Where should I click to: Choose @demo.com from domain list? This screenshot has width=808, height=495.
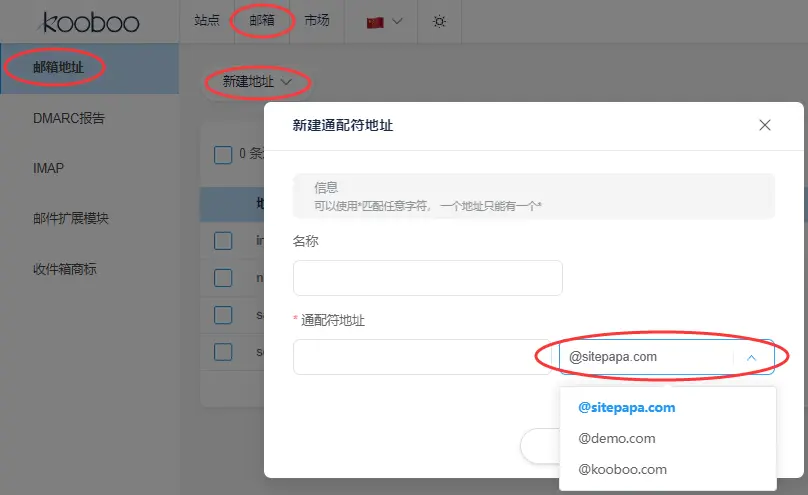pos(617,438)
